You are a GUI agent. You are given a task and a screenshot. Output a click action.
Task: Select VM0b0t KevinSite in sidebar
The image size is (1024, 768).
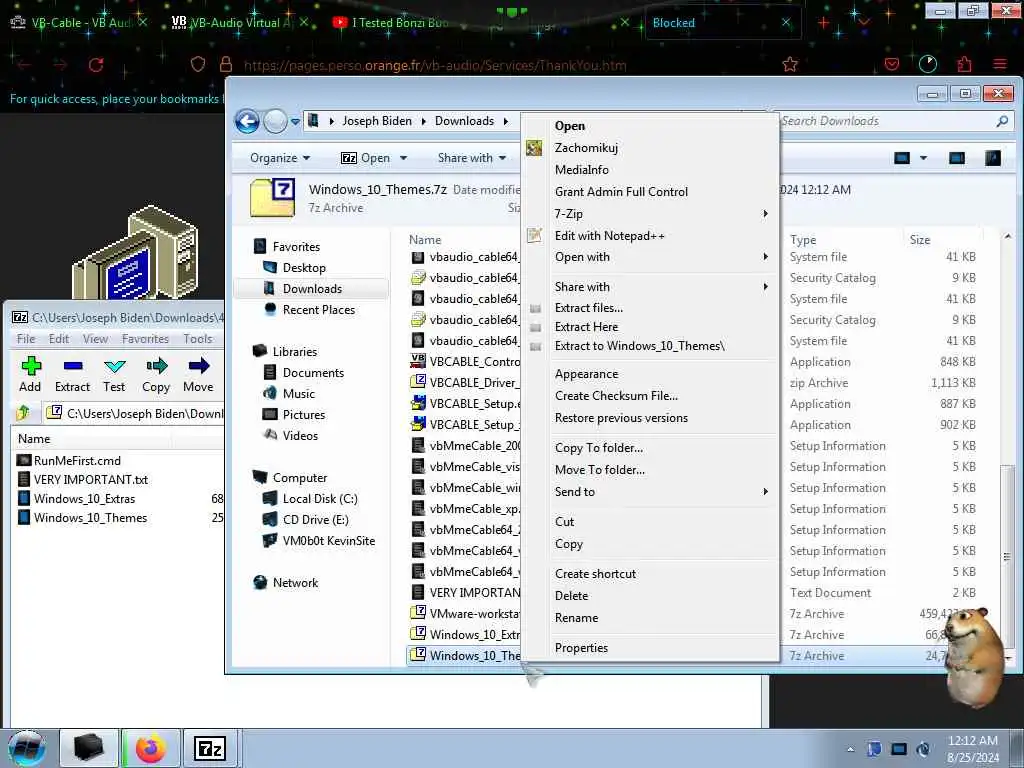[x=328, y=541]
